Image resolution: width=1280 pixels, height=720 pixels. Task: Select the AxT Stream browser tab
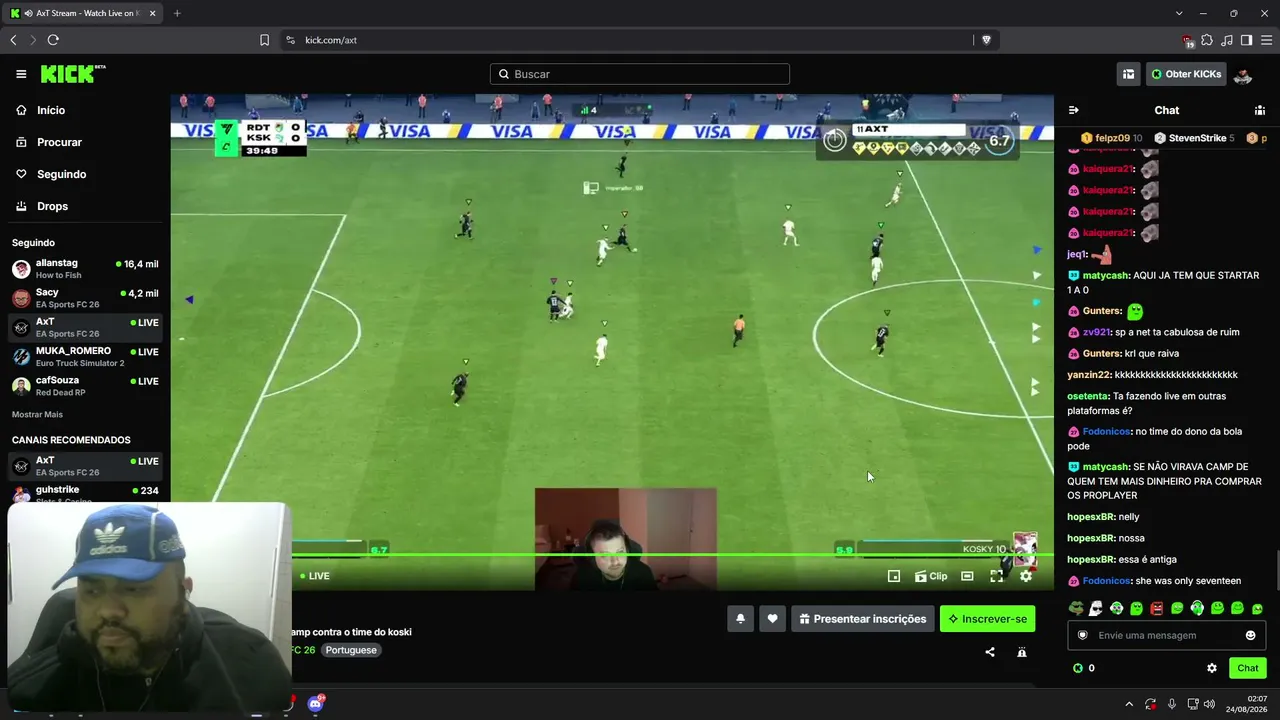click(x=82, y=13)
